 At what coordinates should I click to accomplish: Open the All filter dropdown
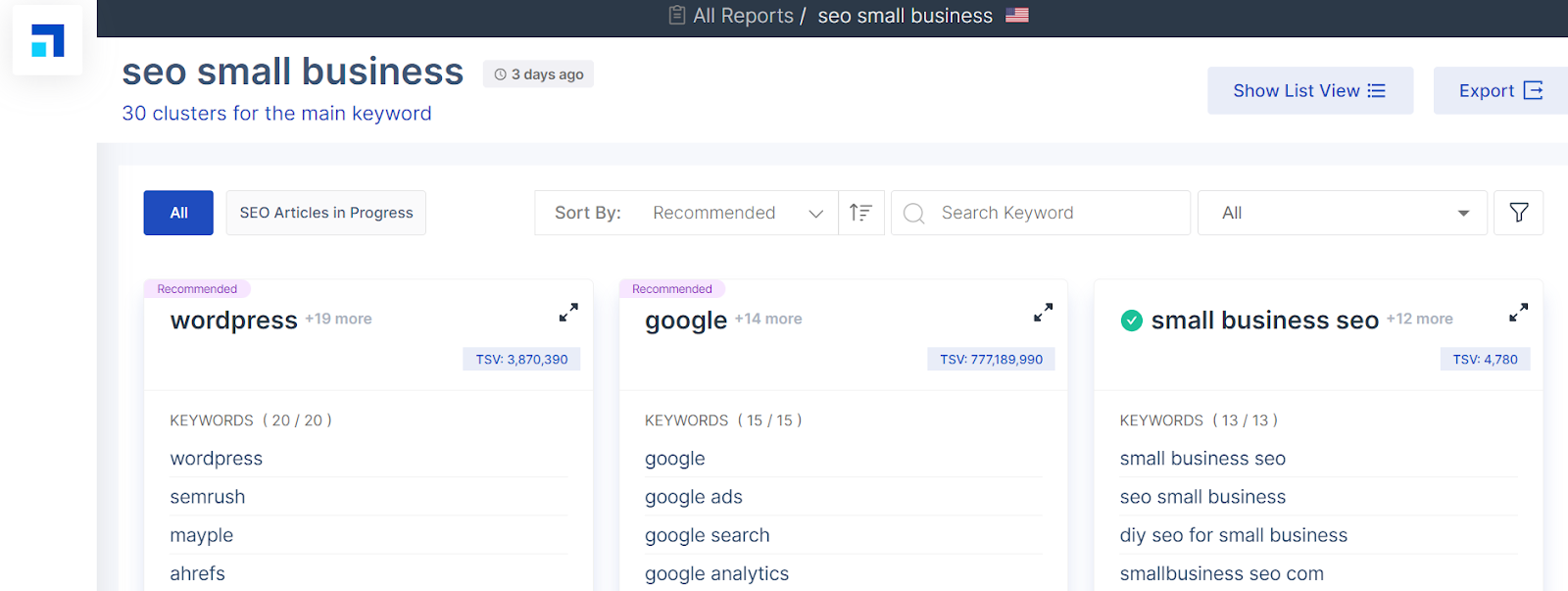[x=1342, y=213]
